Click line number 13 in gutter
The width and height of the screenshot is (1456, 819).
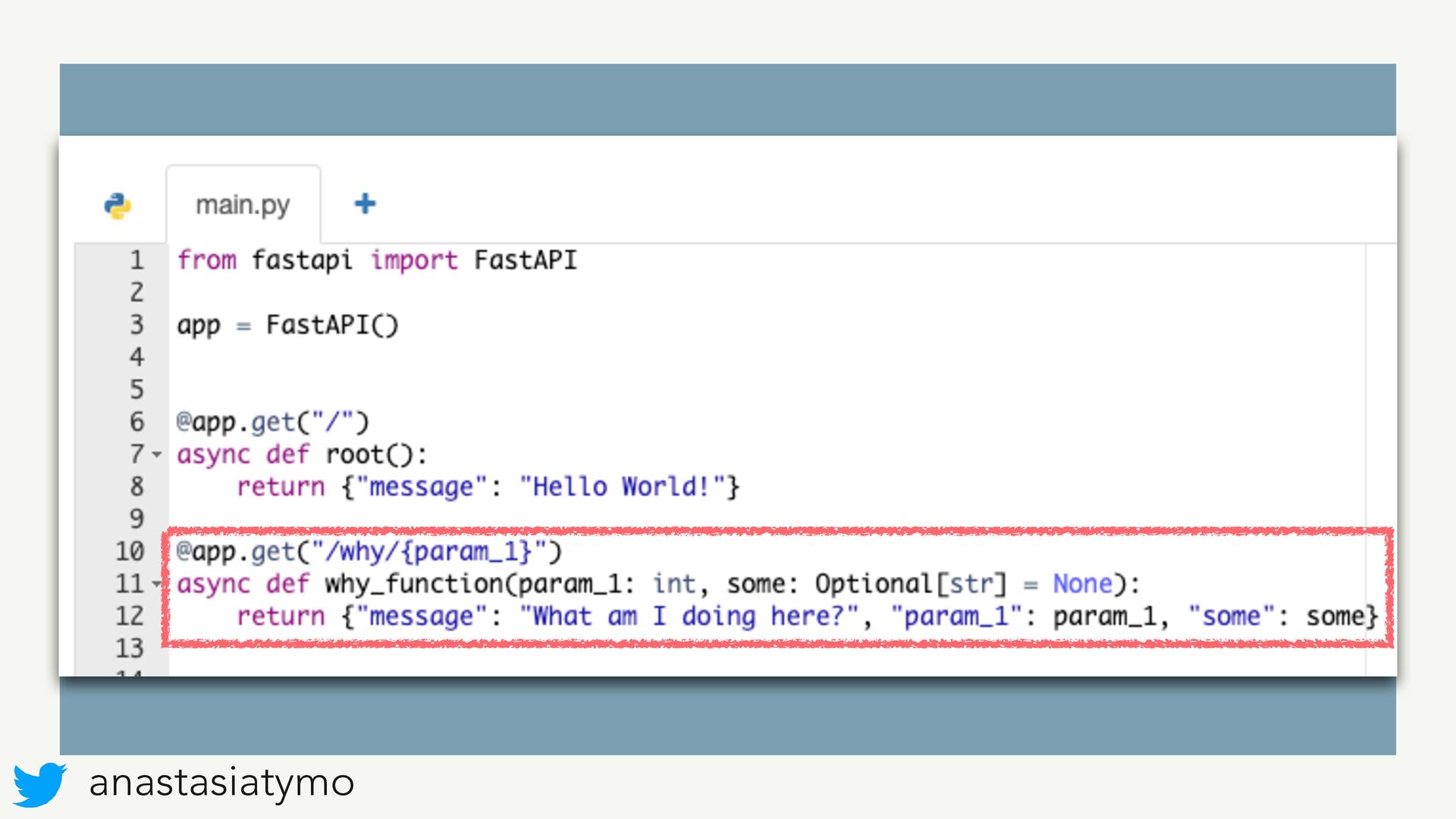click(x=130, y=648)
